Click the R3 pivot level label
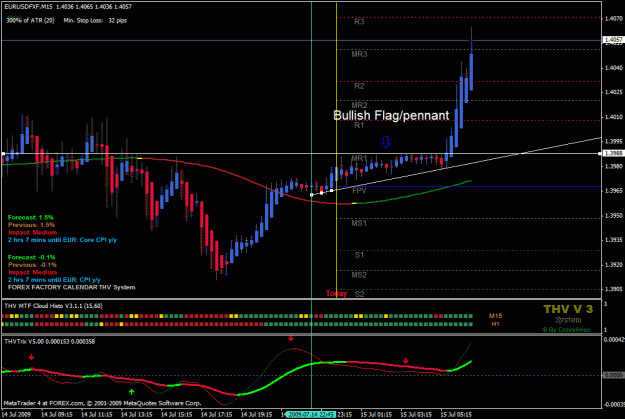 click(359, 22)
